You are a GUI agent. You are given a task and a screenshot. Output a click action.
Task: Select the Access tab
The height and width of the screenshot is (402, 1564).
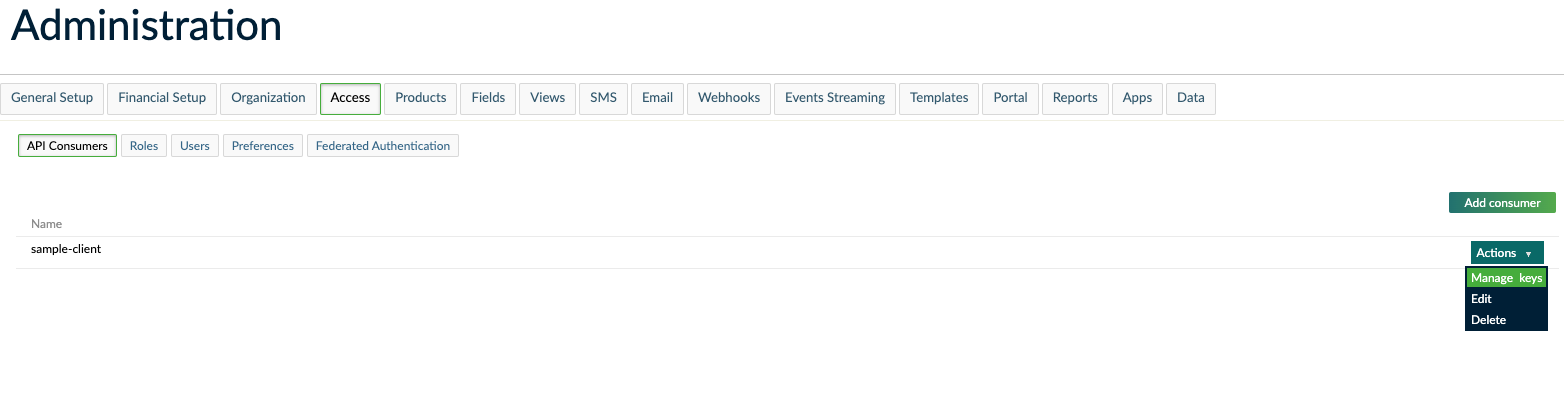tap(350, 98)
